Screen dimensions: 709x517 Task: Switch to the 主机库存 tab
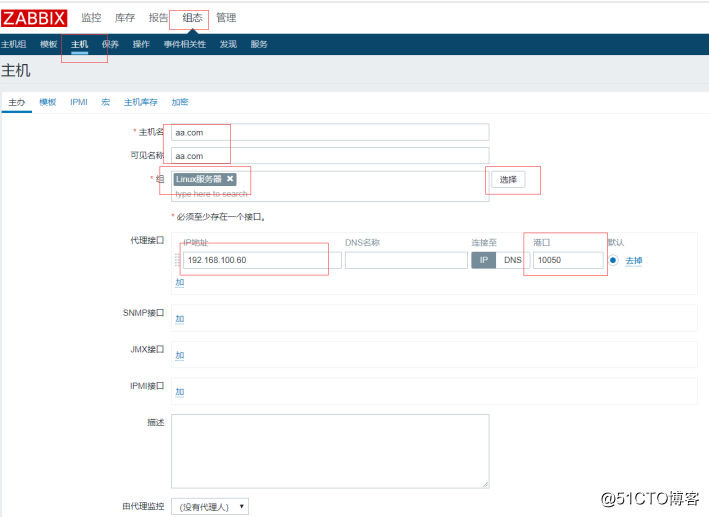coord(141,102)
